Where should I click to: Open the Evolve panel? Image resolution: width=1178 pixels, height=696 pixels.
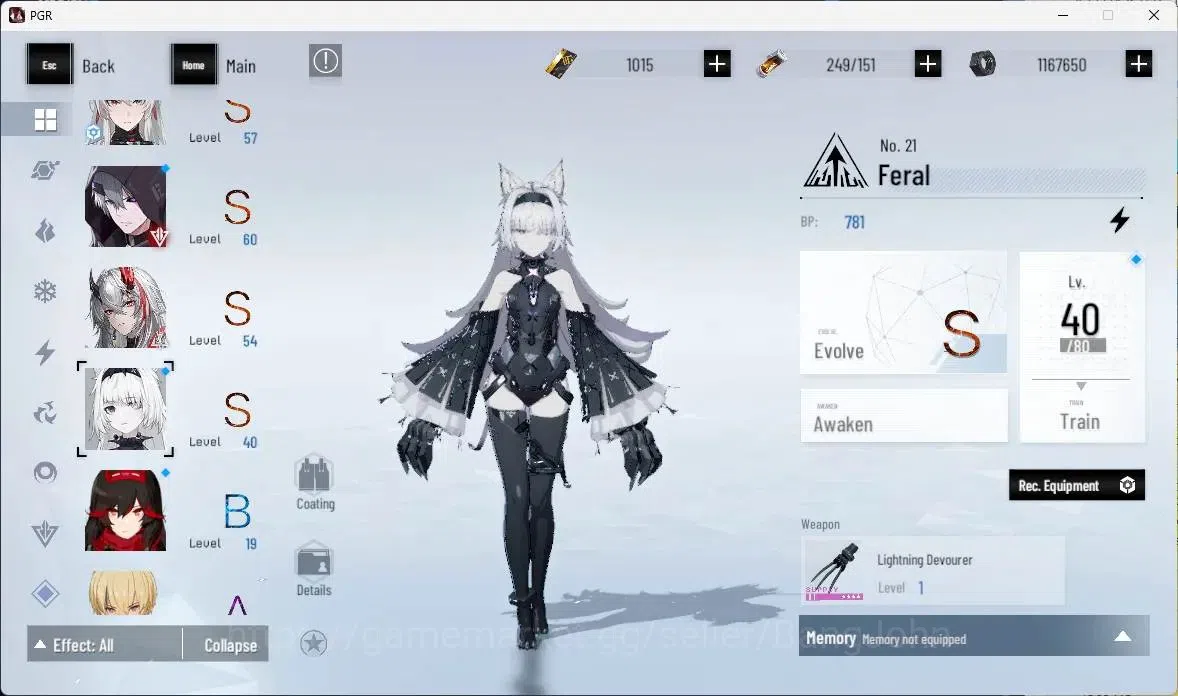pyautogui.click(x=903, y=313)
